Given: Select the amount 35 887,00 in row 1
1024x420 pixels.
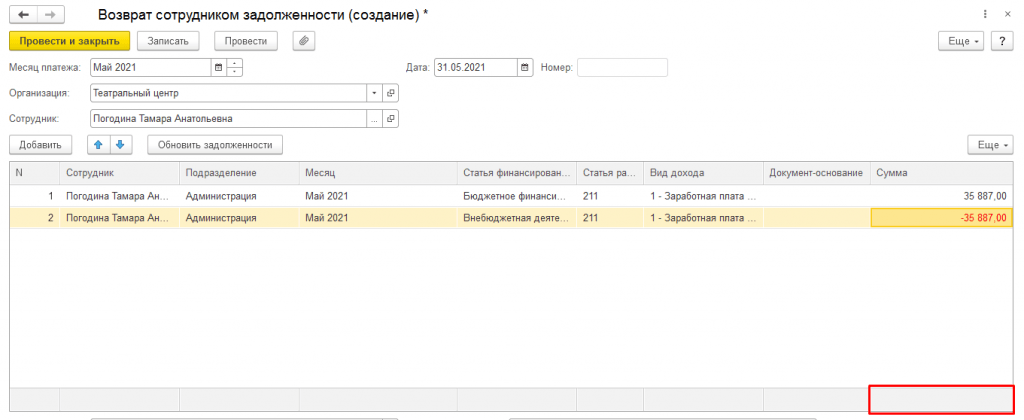Looking at the screenshot, I should tap(942, 195).
